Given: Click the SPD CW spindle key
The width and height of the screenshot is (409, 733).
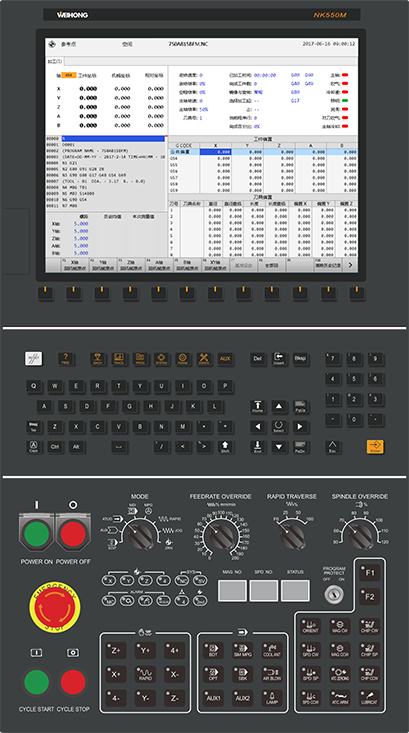Looking at the screenshot, I should pos(311,650).
